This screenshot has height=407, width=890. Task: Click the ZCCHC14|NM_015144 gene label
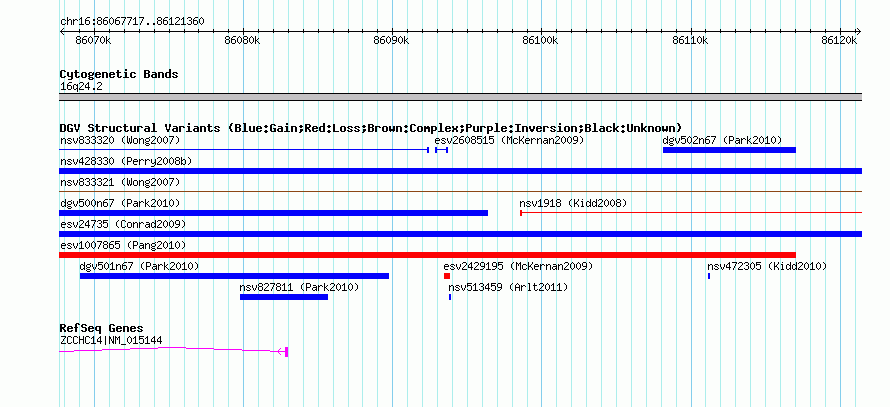coord(111,341)
